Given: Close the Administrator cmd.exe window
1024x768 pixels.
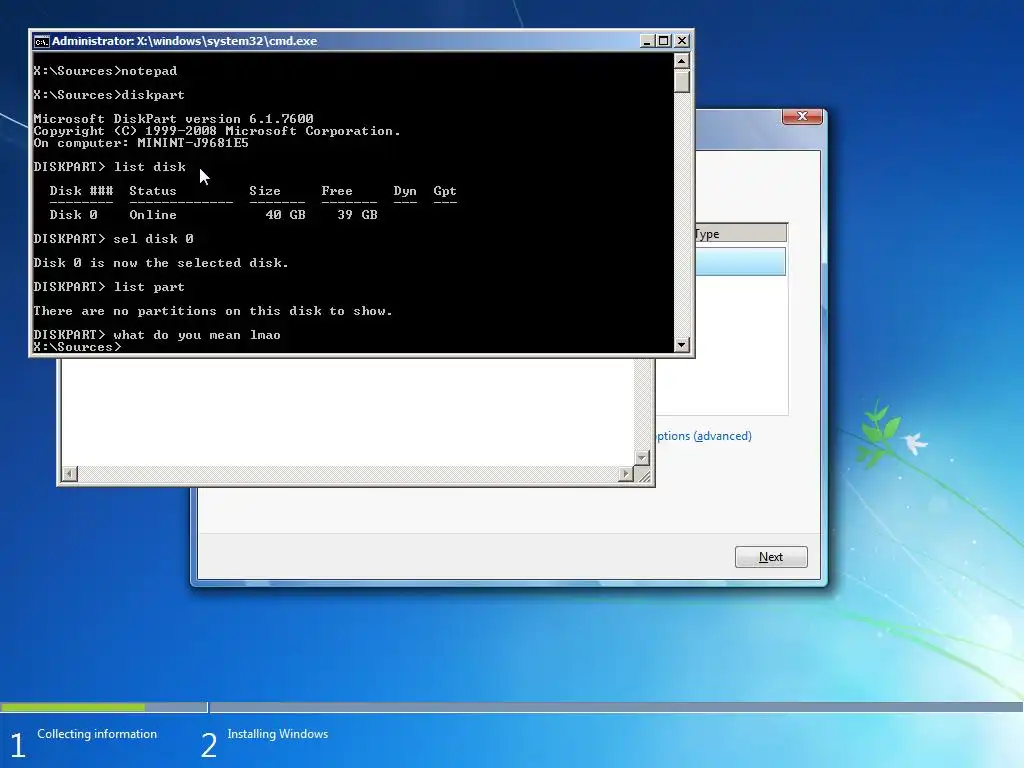Looking at the screenshot, I should [x=682, y=41].
